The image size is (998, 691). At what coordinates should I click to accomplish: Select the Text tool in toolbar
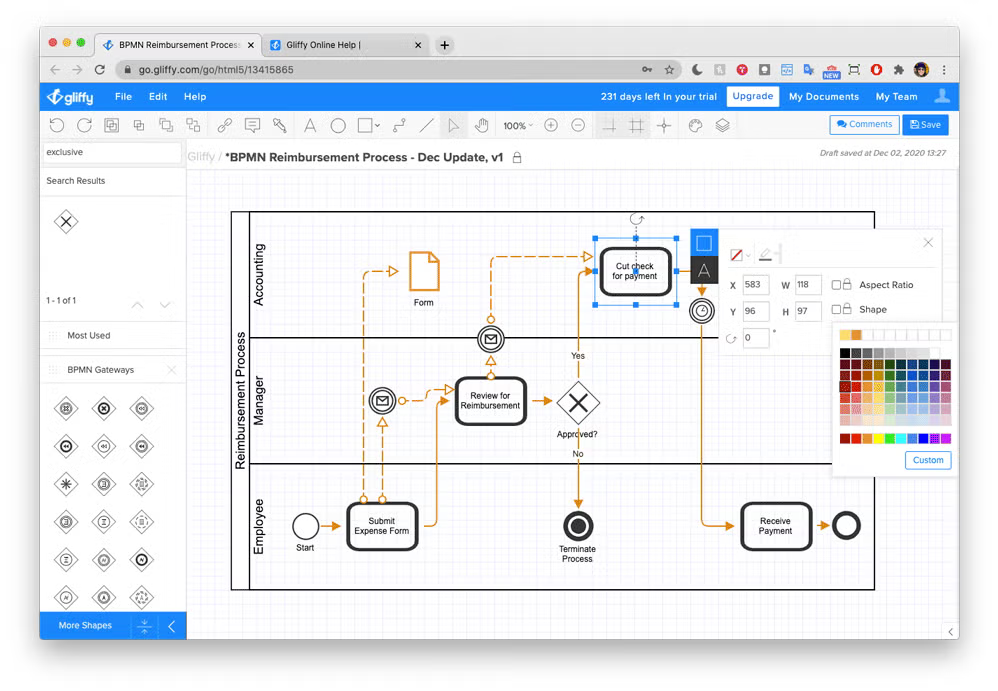click(x=310, y=125)
